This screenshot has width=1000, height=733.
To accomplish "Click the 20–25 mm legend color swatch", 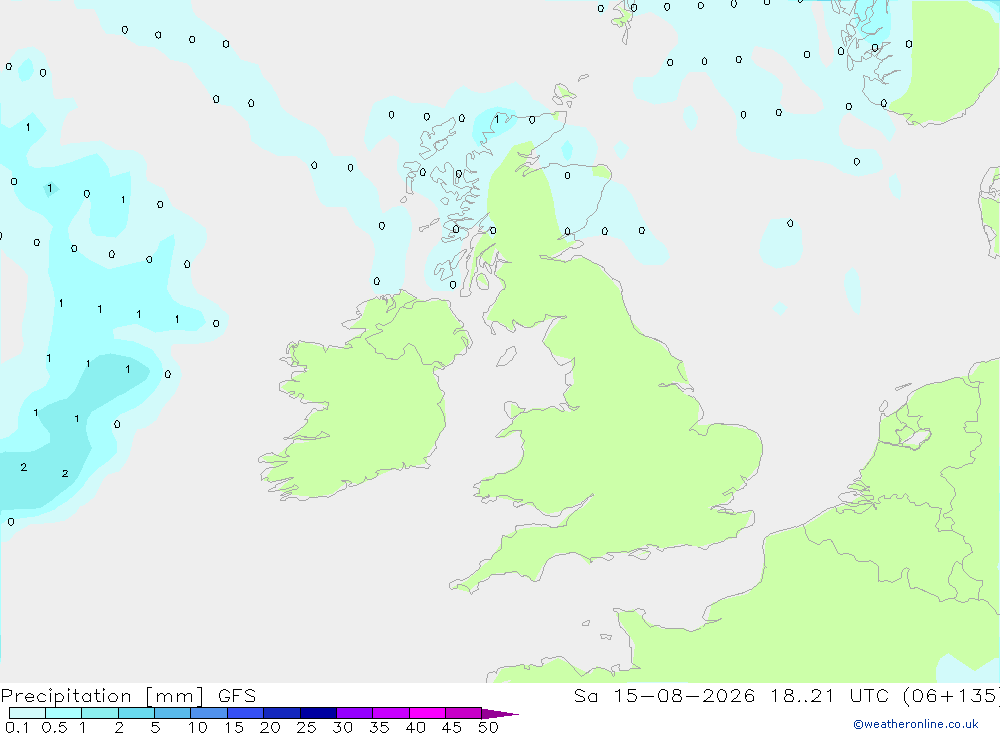I will pyautogui.click(x=282, y=713).
